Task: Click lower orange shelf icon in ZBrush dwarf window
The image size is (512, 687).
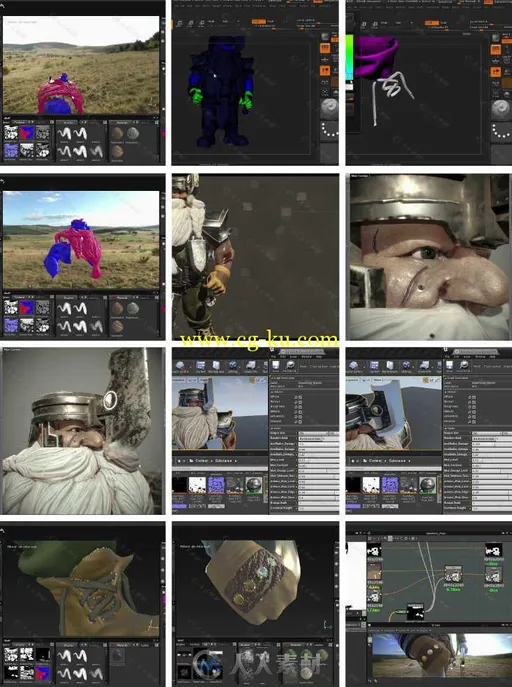Action: point(325,71)
